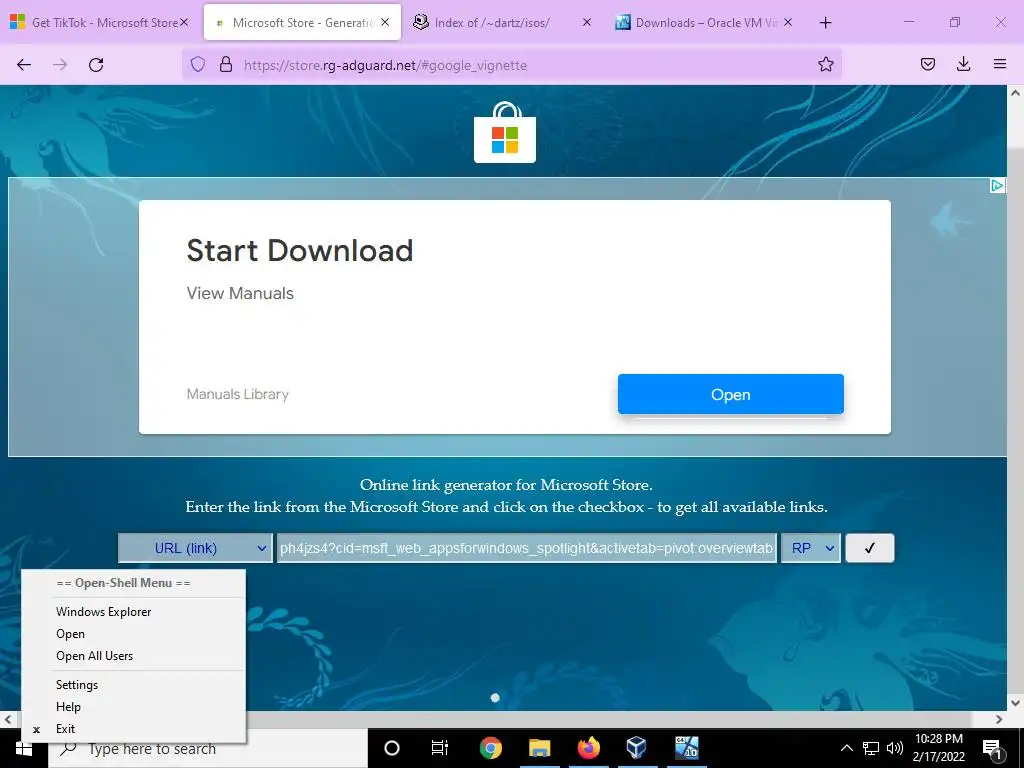The height and width of the screenshot is (768, 1024).
Task: Click Start Download ad heading
Action: coord(300,251)
